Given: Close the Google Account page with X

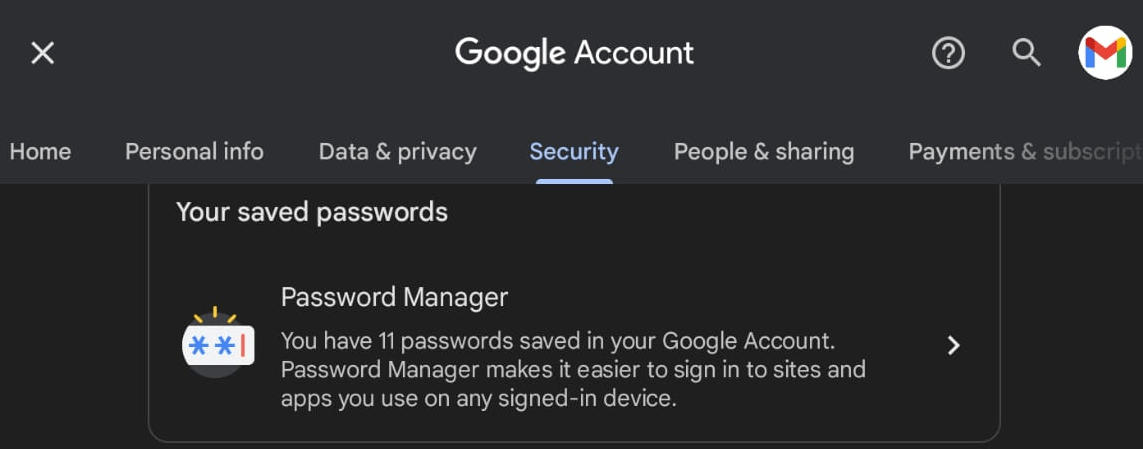Looking at the screenshot, I should point(42,53).
